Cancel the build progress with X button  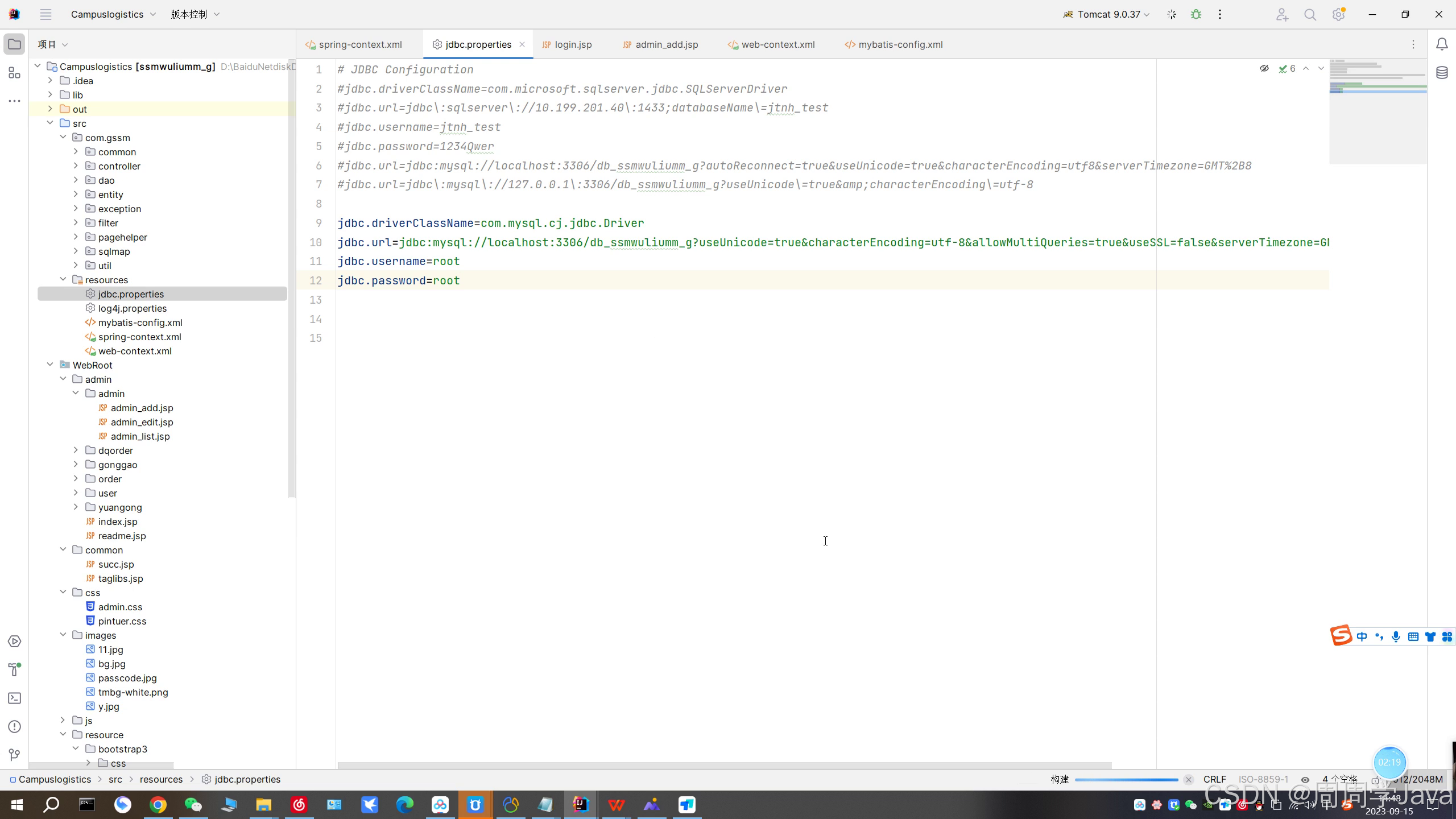(1188, 780)
